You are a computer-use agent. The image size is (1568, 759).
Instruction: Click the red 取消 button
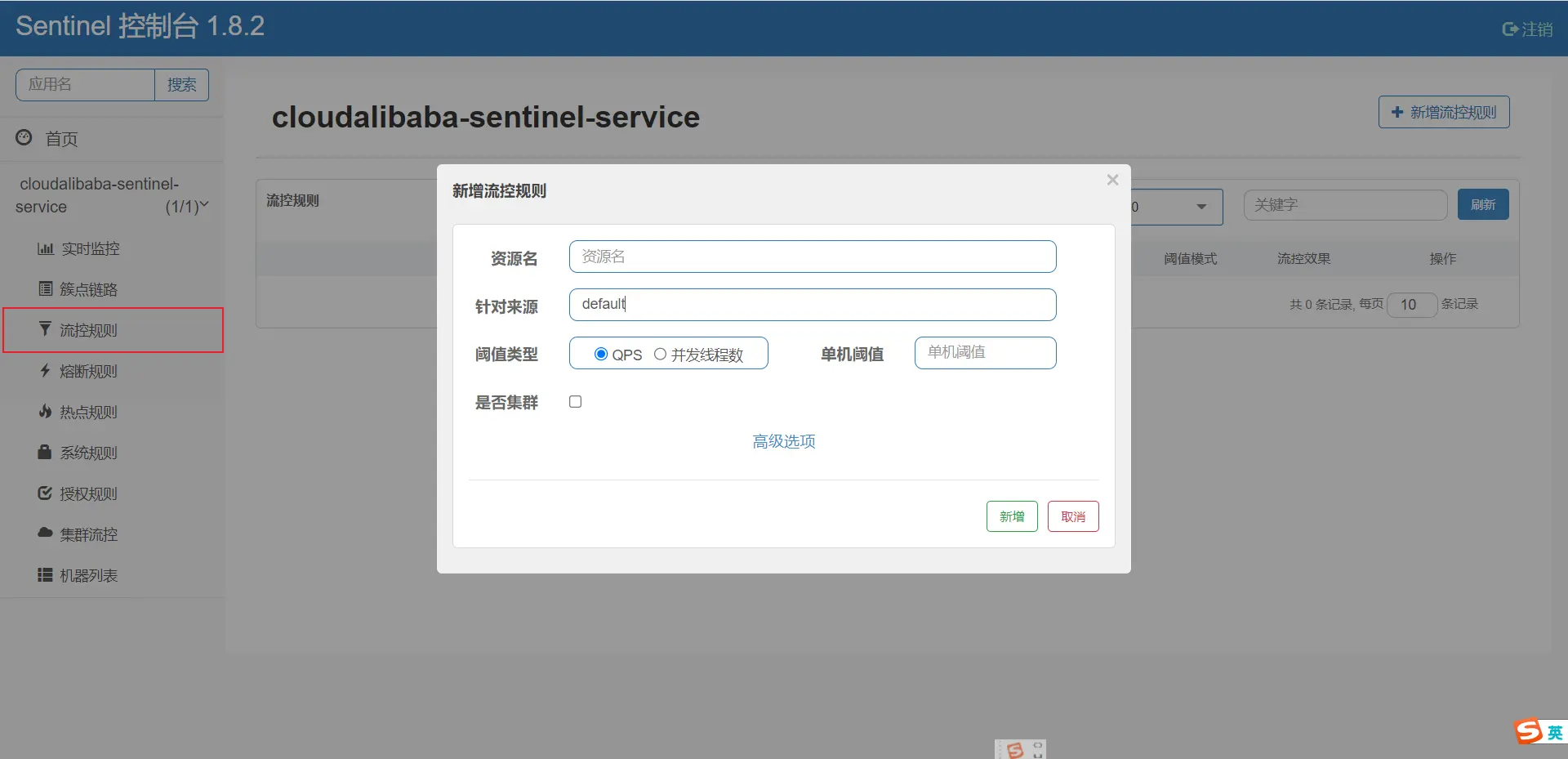(1073, 516)
